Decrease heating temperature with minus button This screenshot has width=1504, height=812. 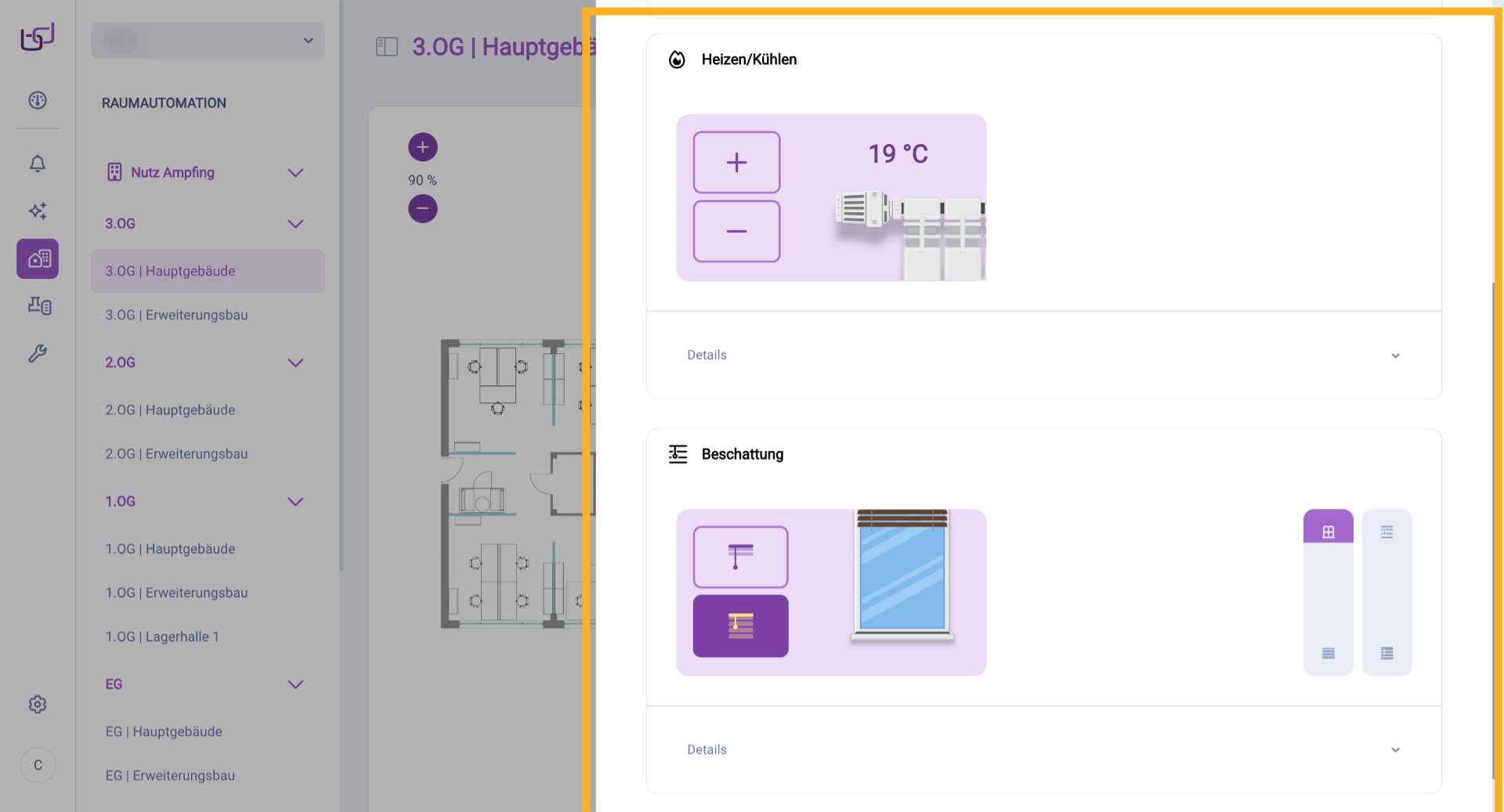[x=736, y=231]
